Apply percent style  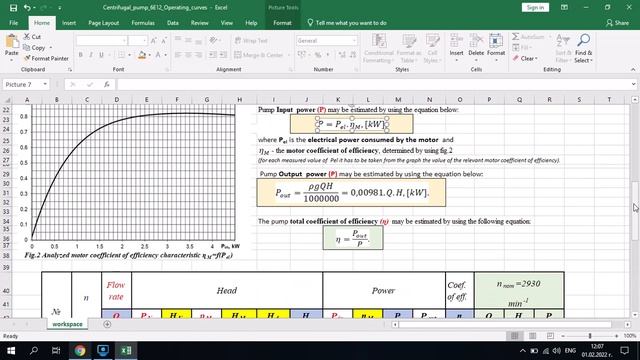(318, 55)
